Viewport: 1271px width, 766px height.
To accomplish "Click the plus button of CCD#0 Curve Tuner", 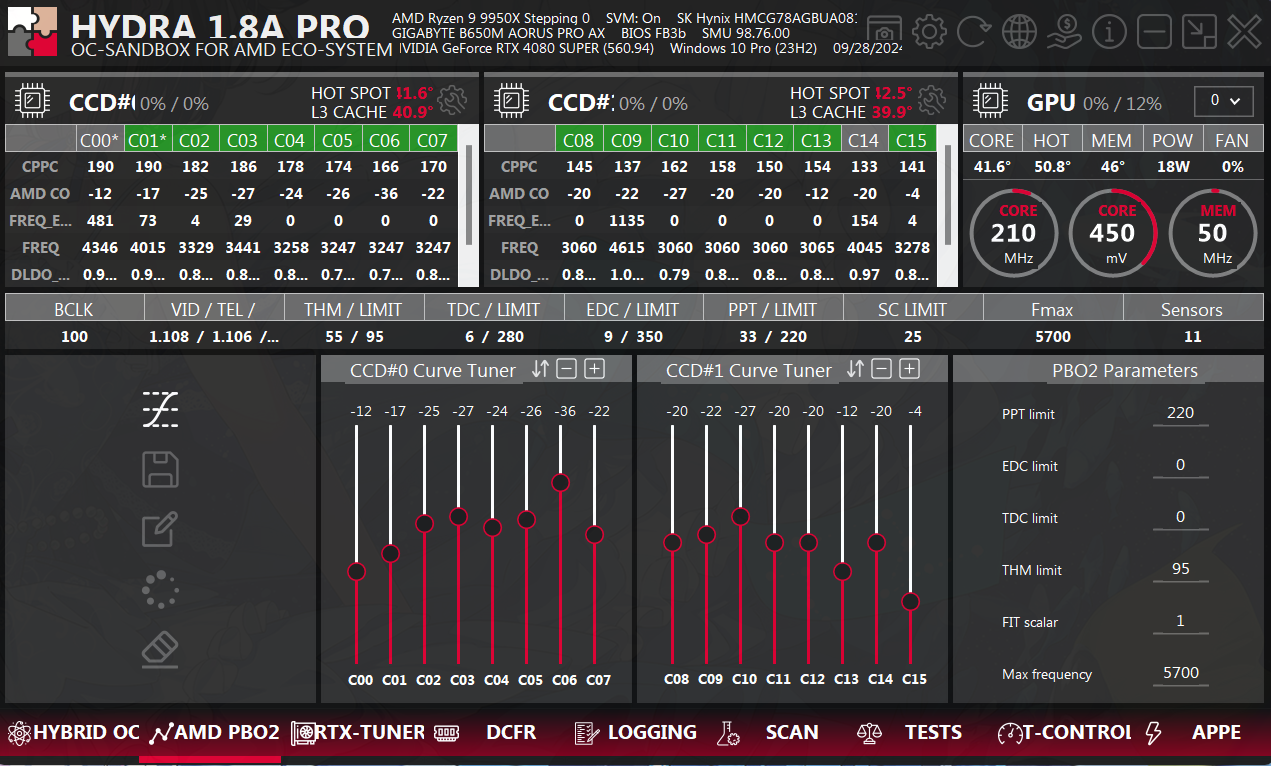I will pyautogui.click(x=595, y=369).
